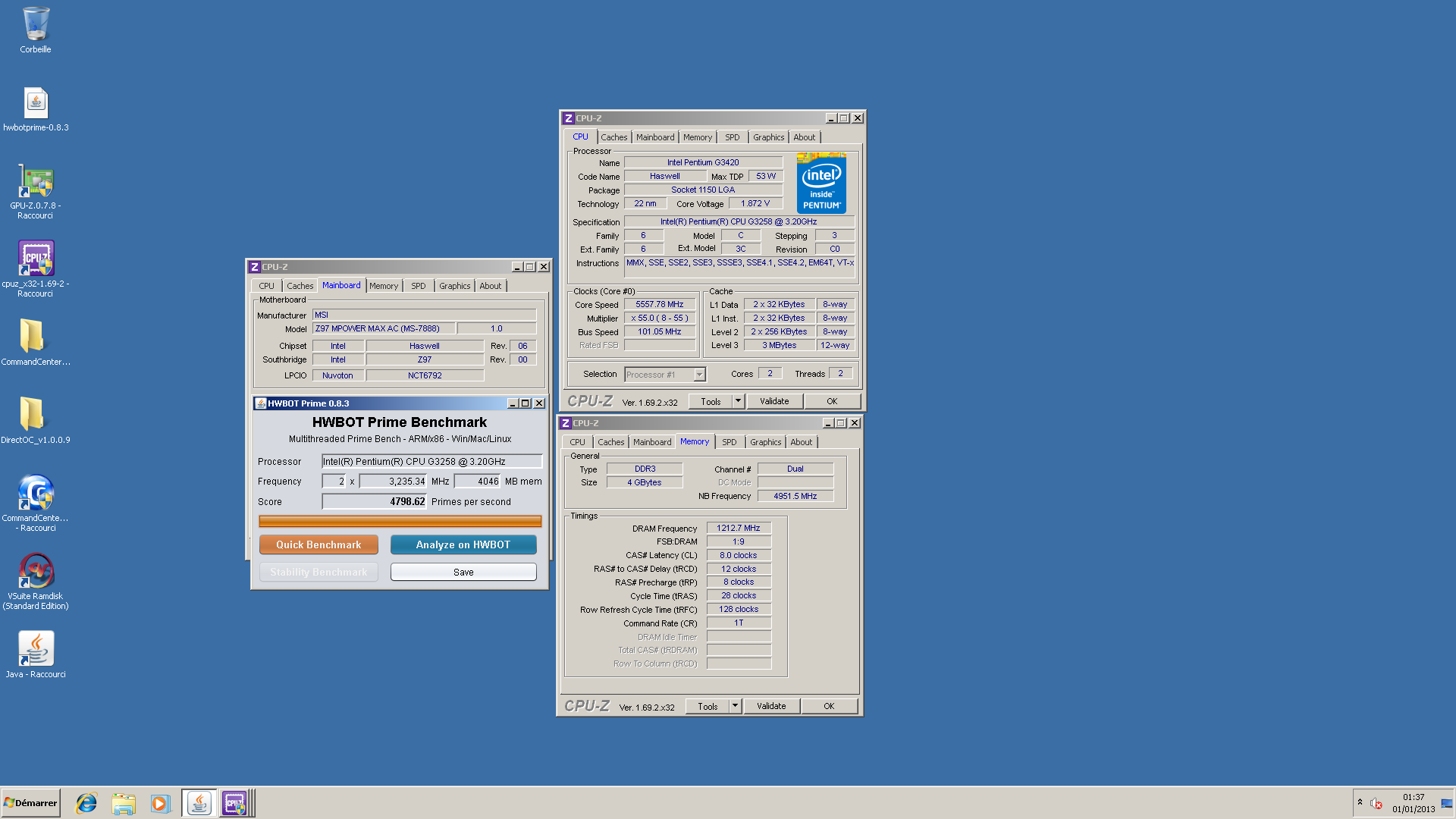Open SPD tab in CPU window
Image resolution: width=1456 pixels, height=819 pixels.
pyautogui.click(x=732, y=137)
